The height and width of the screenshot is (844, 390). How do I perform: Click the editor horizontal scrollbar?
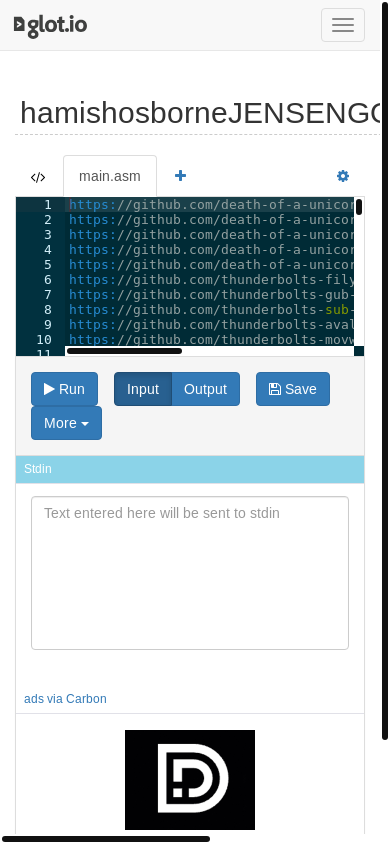(124, 351)
